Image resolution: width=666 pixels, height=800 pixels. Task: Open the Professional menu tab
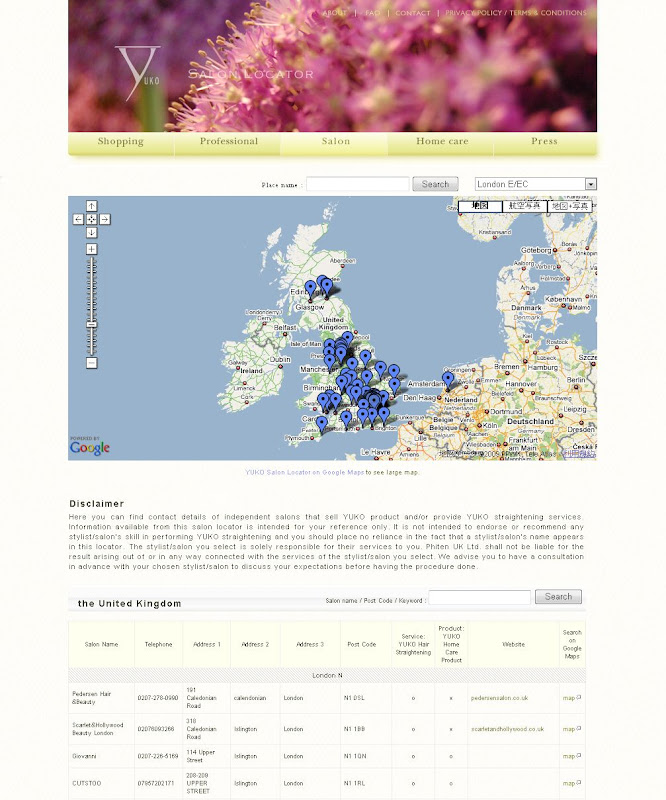pos(229,141)
